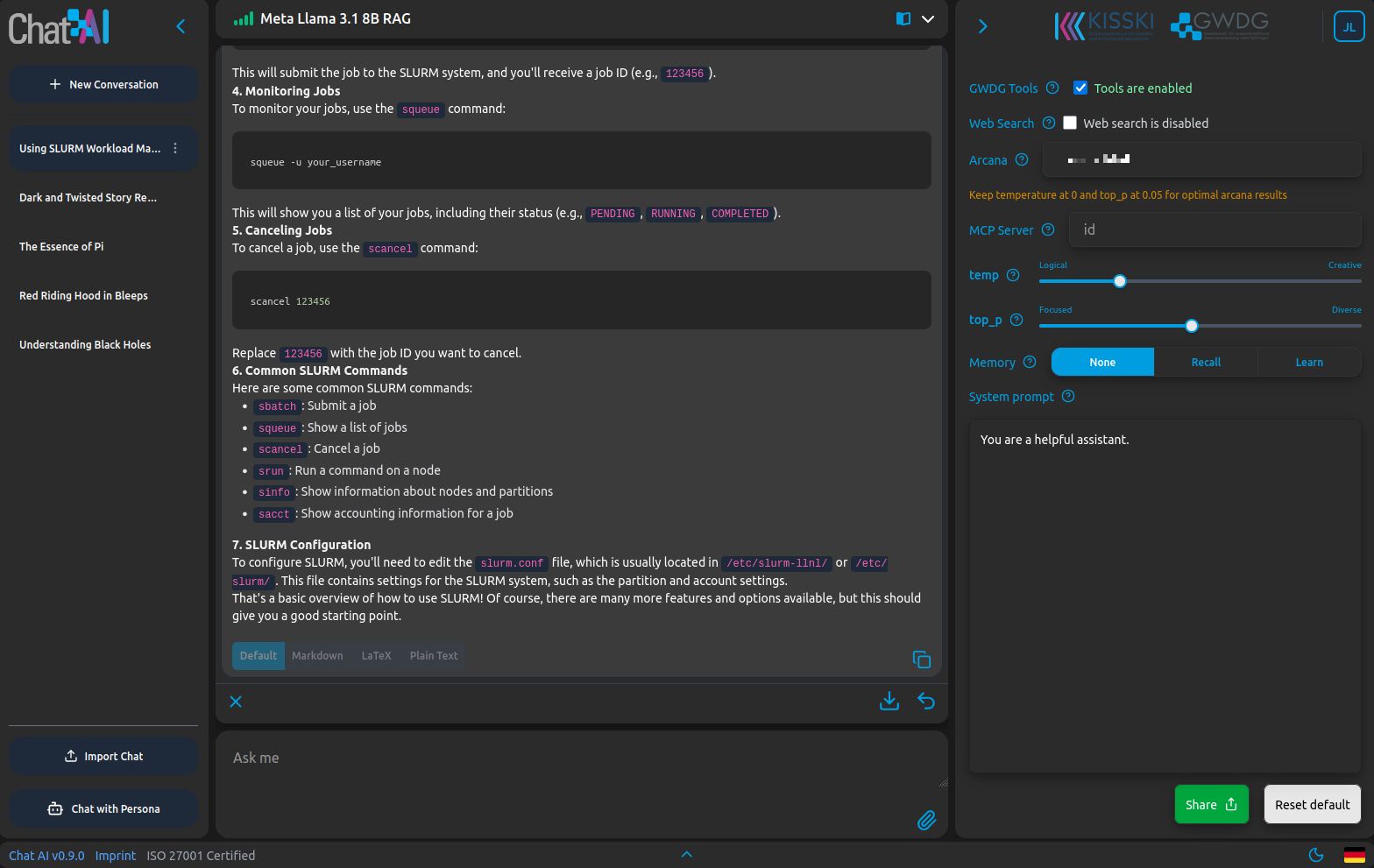Viewport: 1374px width, 868px height.
Task: Toggle dark mode moon icon
Action: 1315,855
